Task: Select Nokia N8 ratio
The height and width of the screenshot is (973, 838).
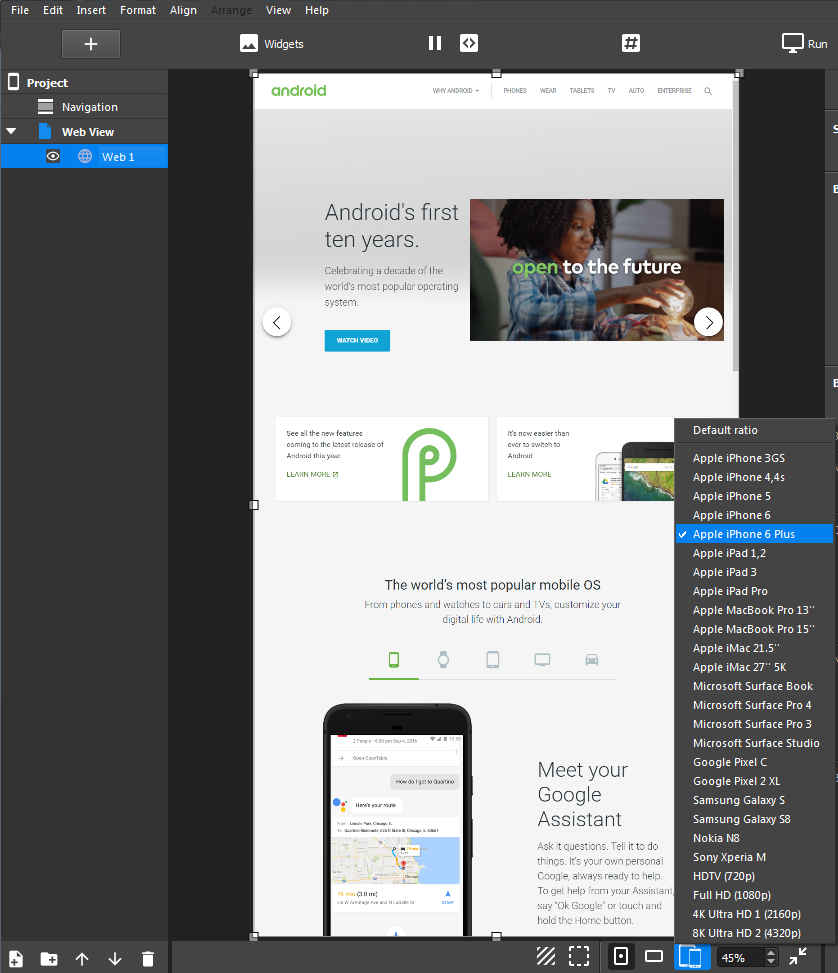Action: 754,838
